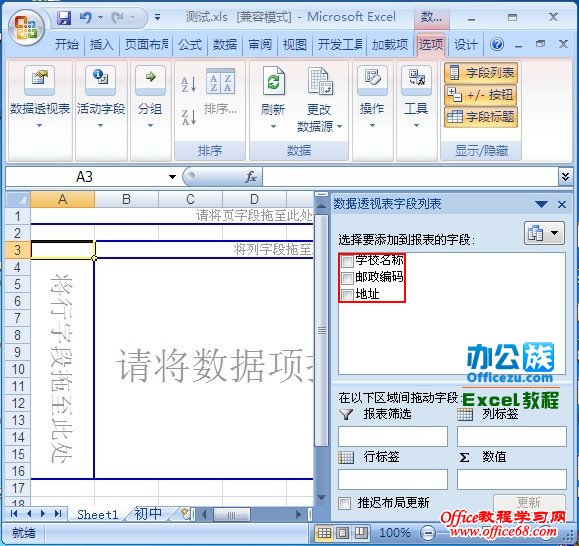Image resolution: width=579 pixels, height=546 pixels.
Task: Select row 5 header
Action: [18, 284]
